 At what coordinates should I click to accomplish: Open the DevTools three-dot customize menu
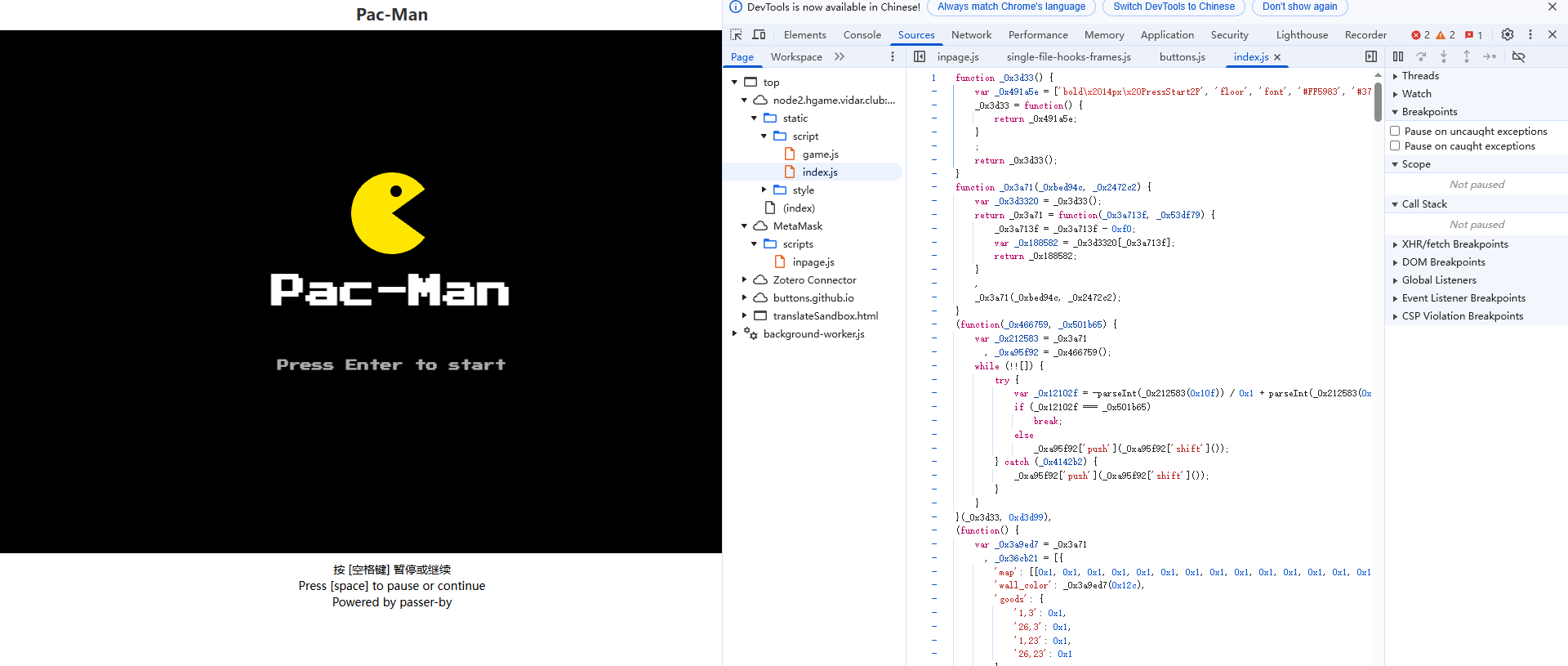[x=1530, y=34]
